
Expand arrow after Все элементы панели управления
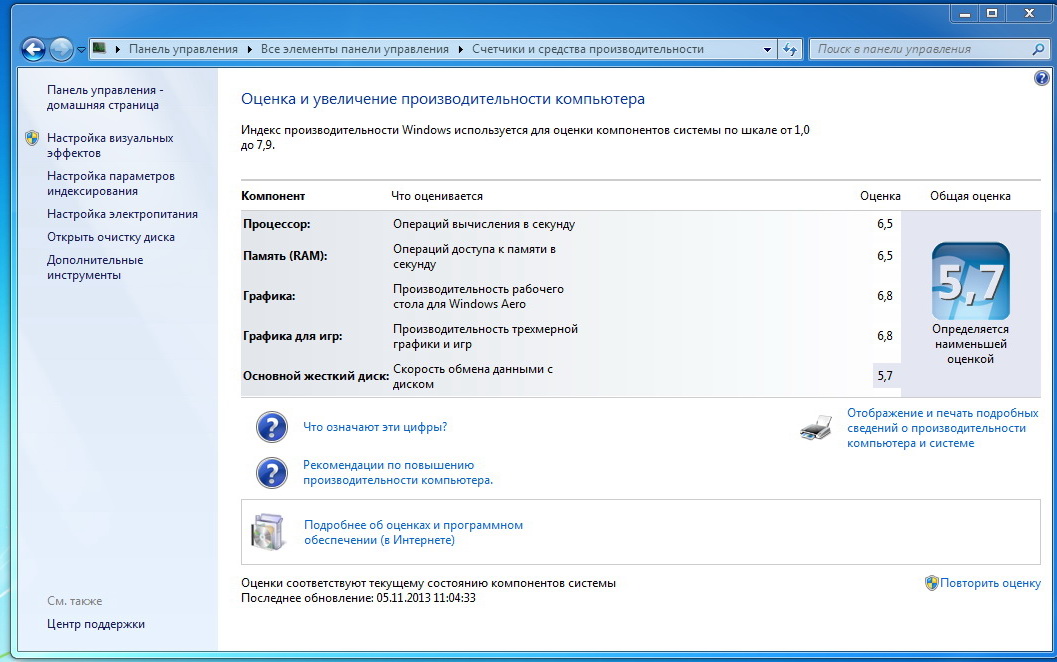pyautogui.click(x=460, y=49)
